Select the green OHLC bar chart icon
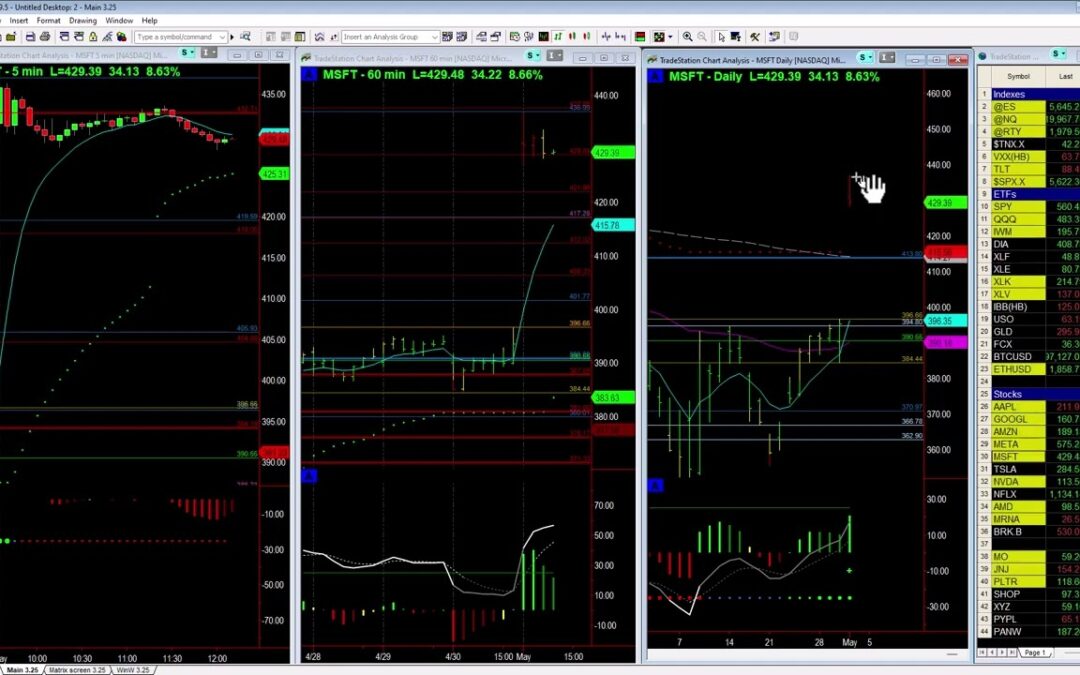1080x675 pixels. (559, 37)
